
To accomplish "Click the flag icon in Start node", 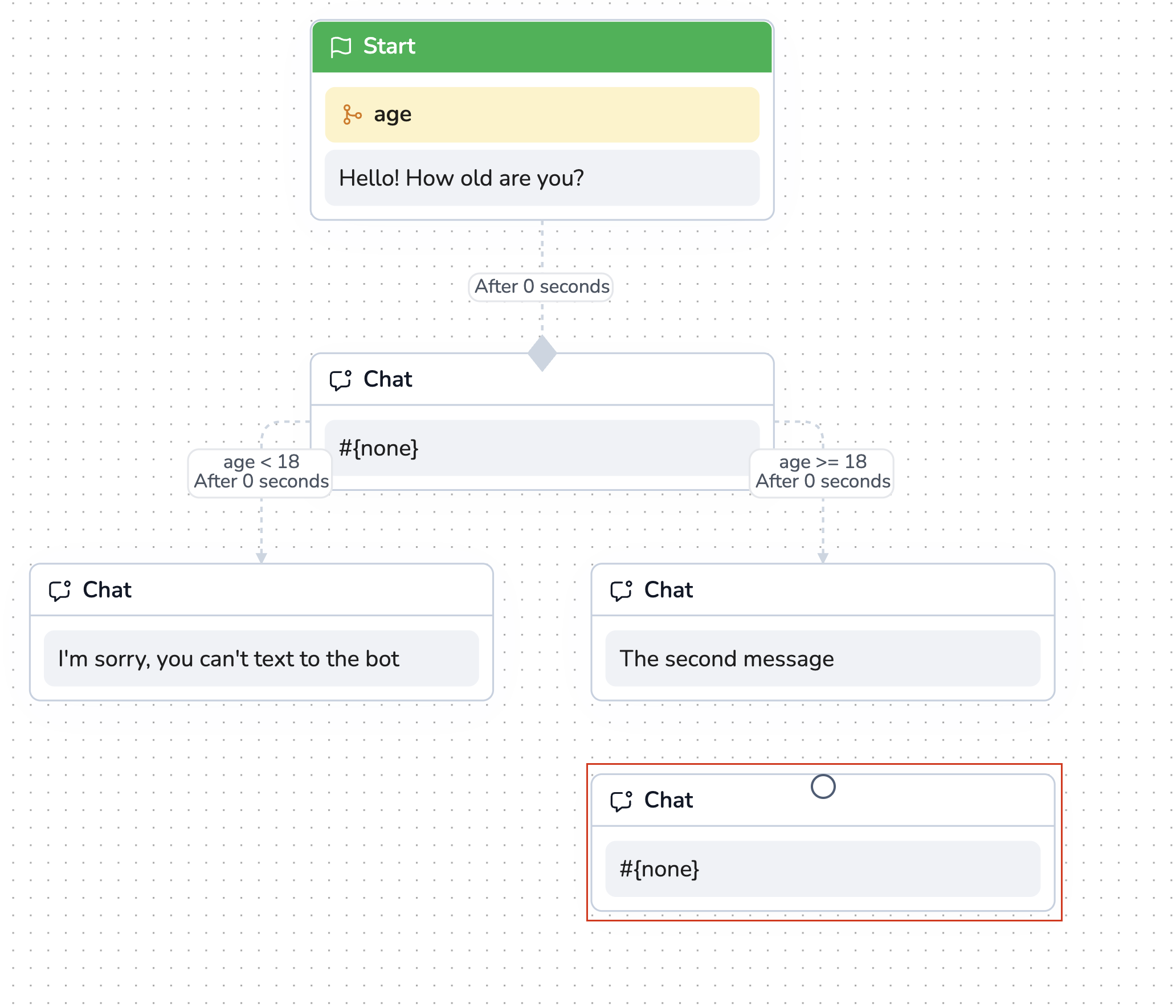I will click(x=341, y=47).
